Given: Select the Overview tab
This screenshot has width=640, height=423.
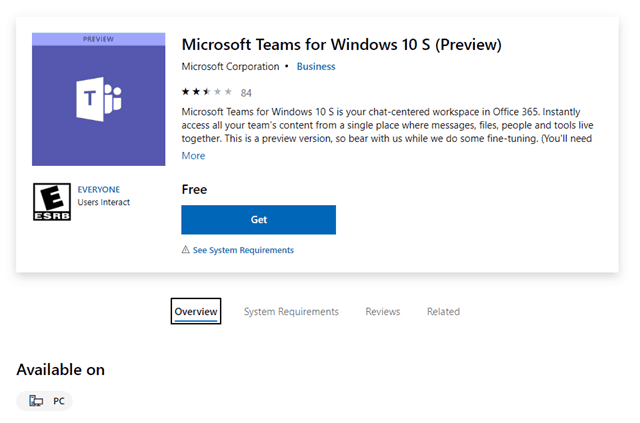Looking at the screenshot, I should point(196,312).
